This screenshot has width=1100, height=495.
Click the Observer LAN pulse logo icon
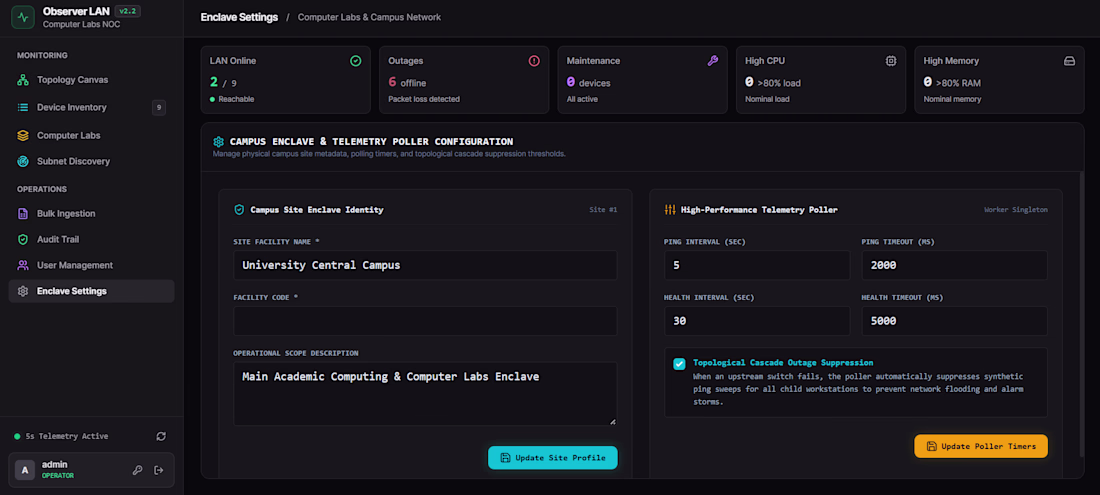pos(23,18)
